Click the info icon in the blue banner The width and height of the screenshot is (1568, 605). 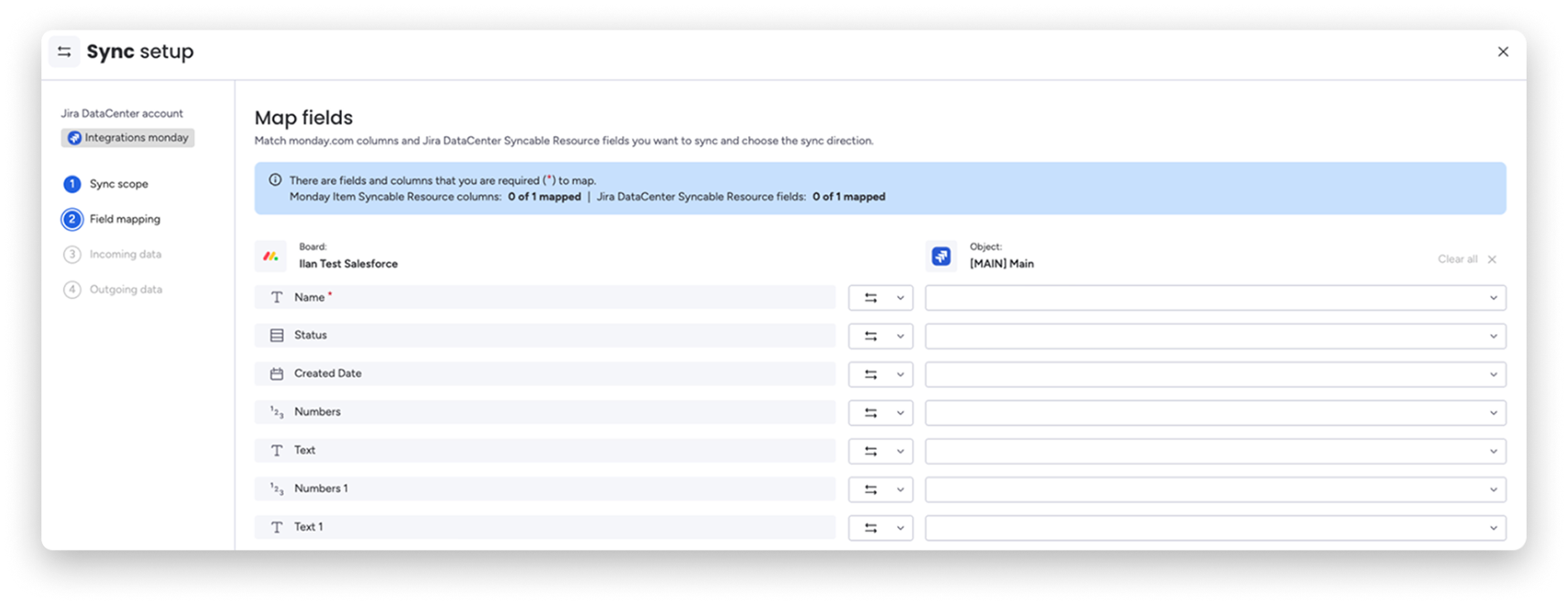(275, 180)
